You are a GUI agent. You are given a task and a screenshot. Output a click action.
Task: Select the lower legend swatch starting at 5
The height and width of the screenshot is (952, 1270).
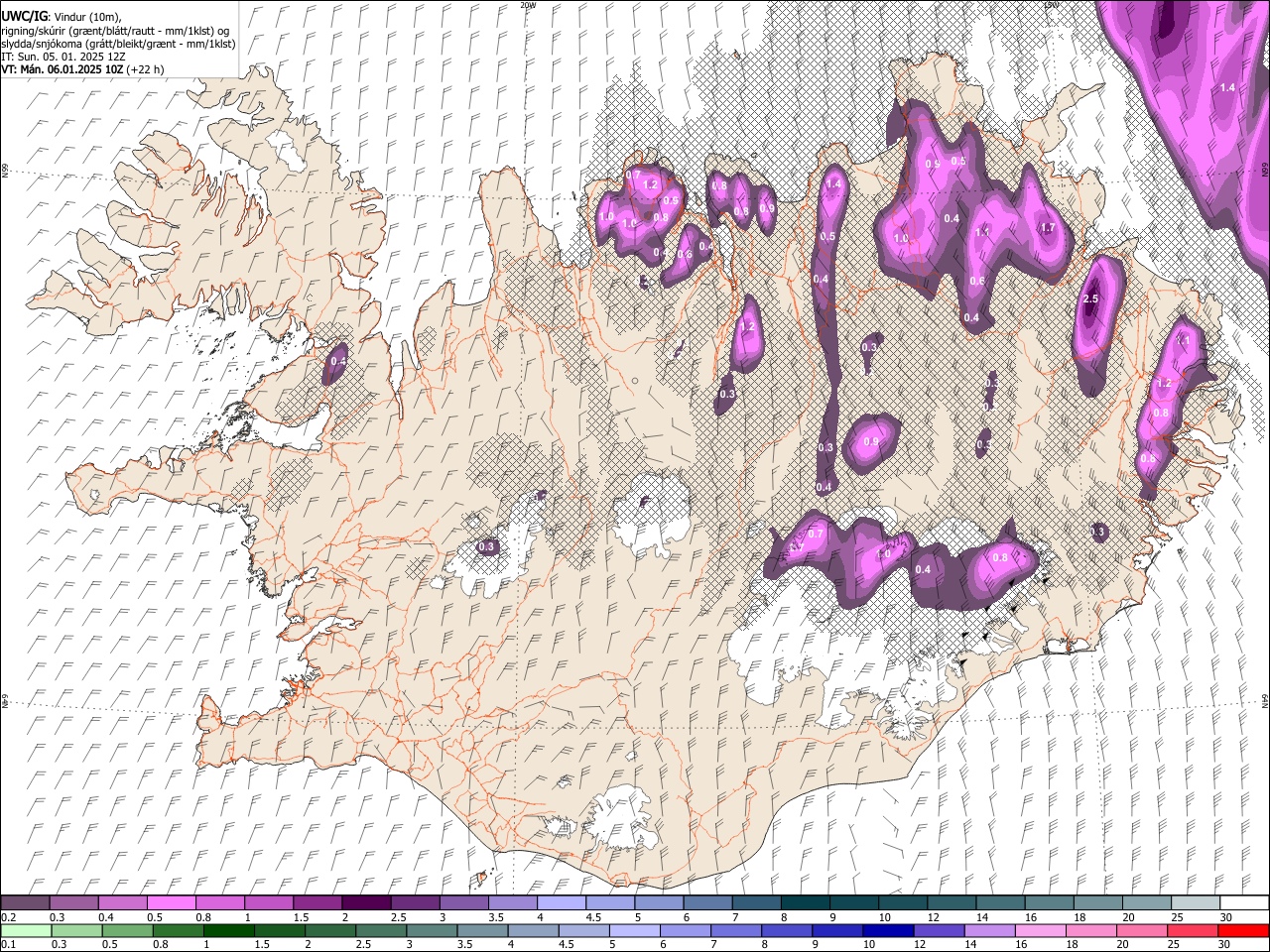coord(634,930)
